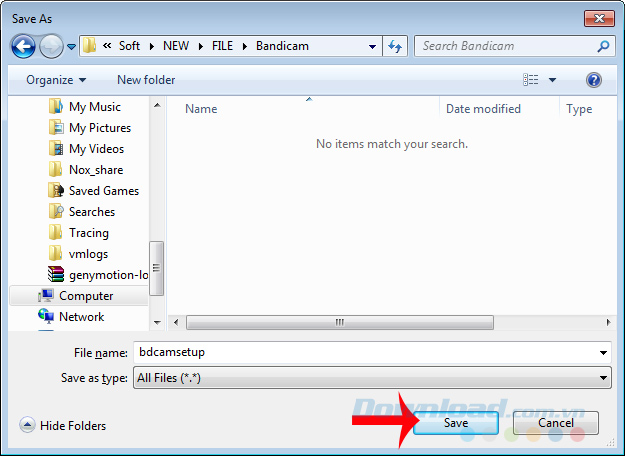The image size is (625, 456).
Task: Sort by the Type column header
Action: point(579,109)
